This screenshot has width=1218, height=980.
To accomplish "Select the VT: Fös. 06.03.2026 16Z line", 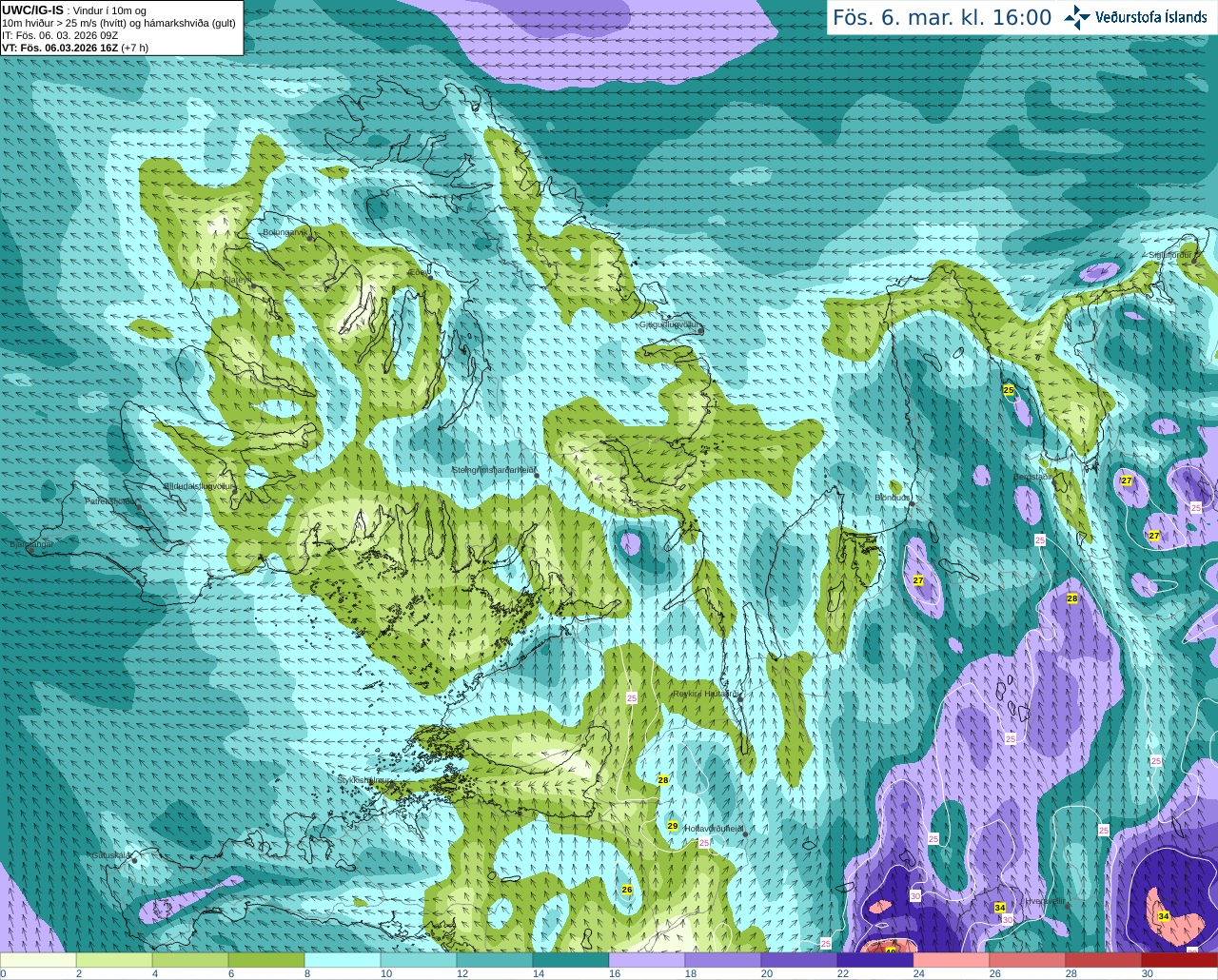I will pos(75,48).
